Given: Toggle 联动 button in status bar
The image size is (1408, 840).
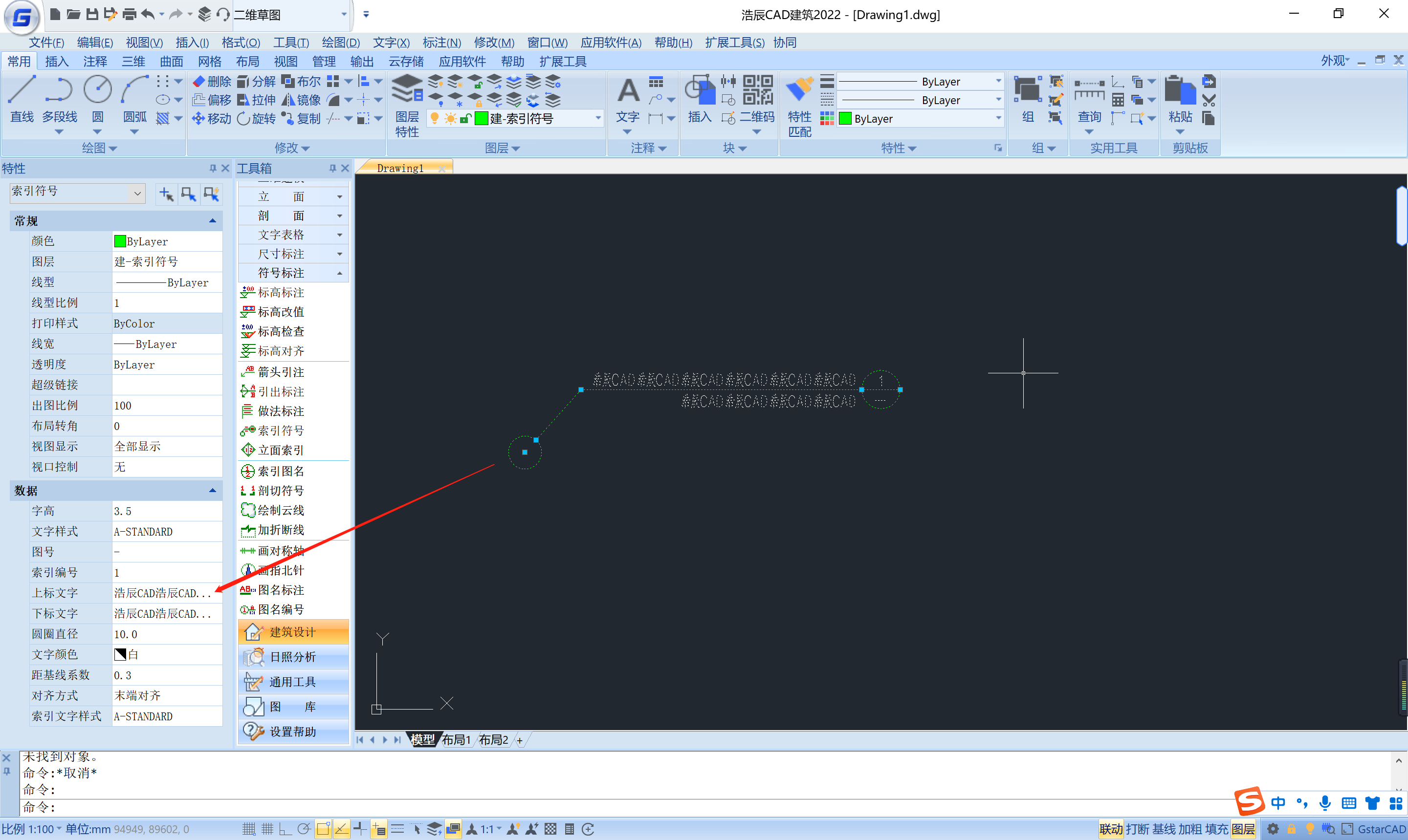Looking at the screenshot, I should click(x=1110, y=829).
